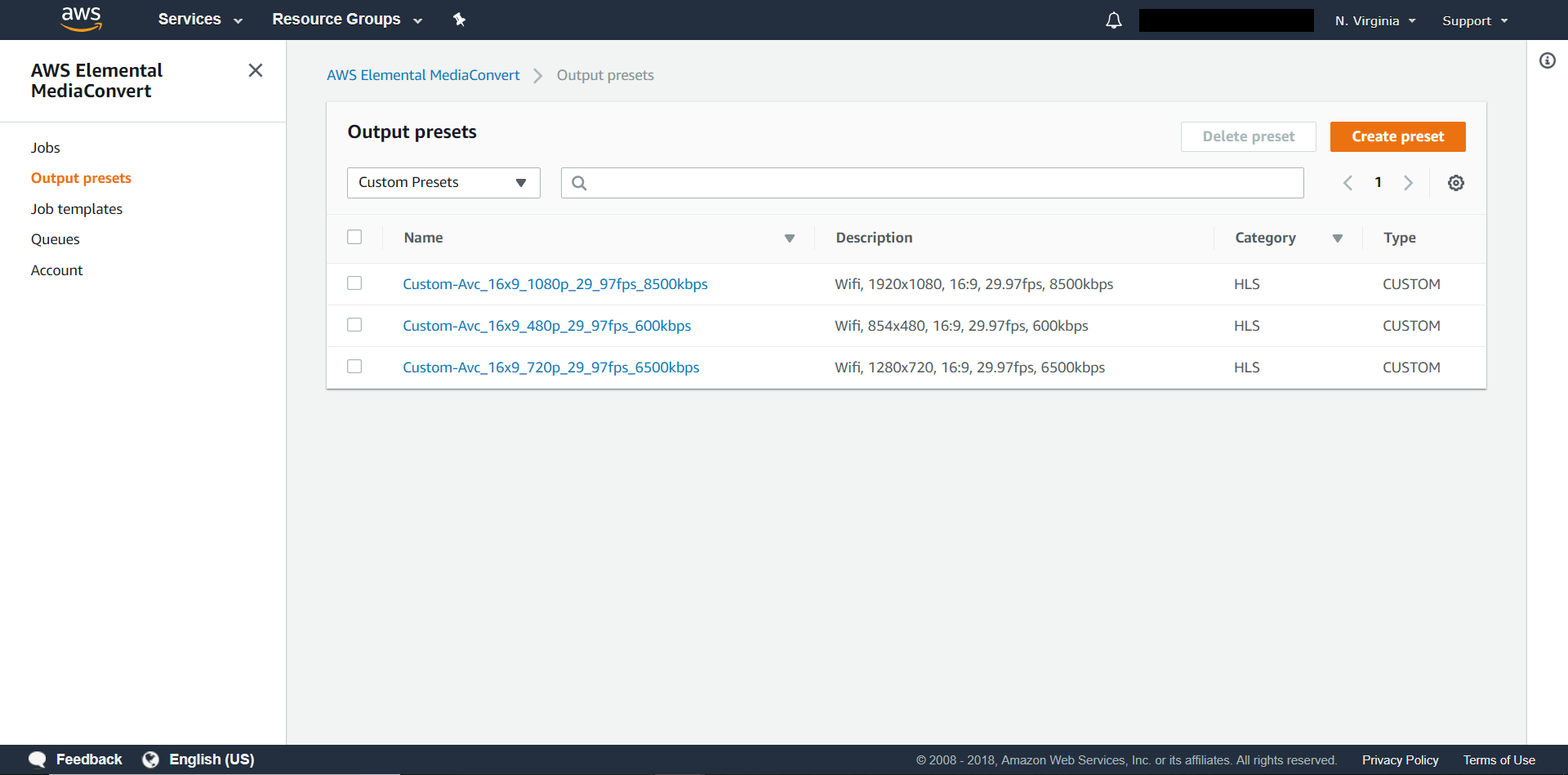1568x775 pixels.
Task: Open the N. Virginia region selector
Action: [x=1375, y=20]
